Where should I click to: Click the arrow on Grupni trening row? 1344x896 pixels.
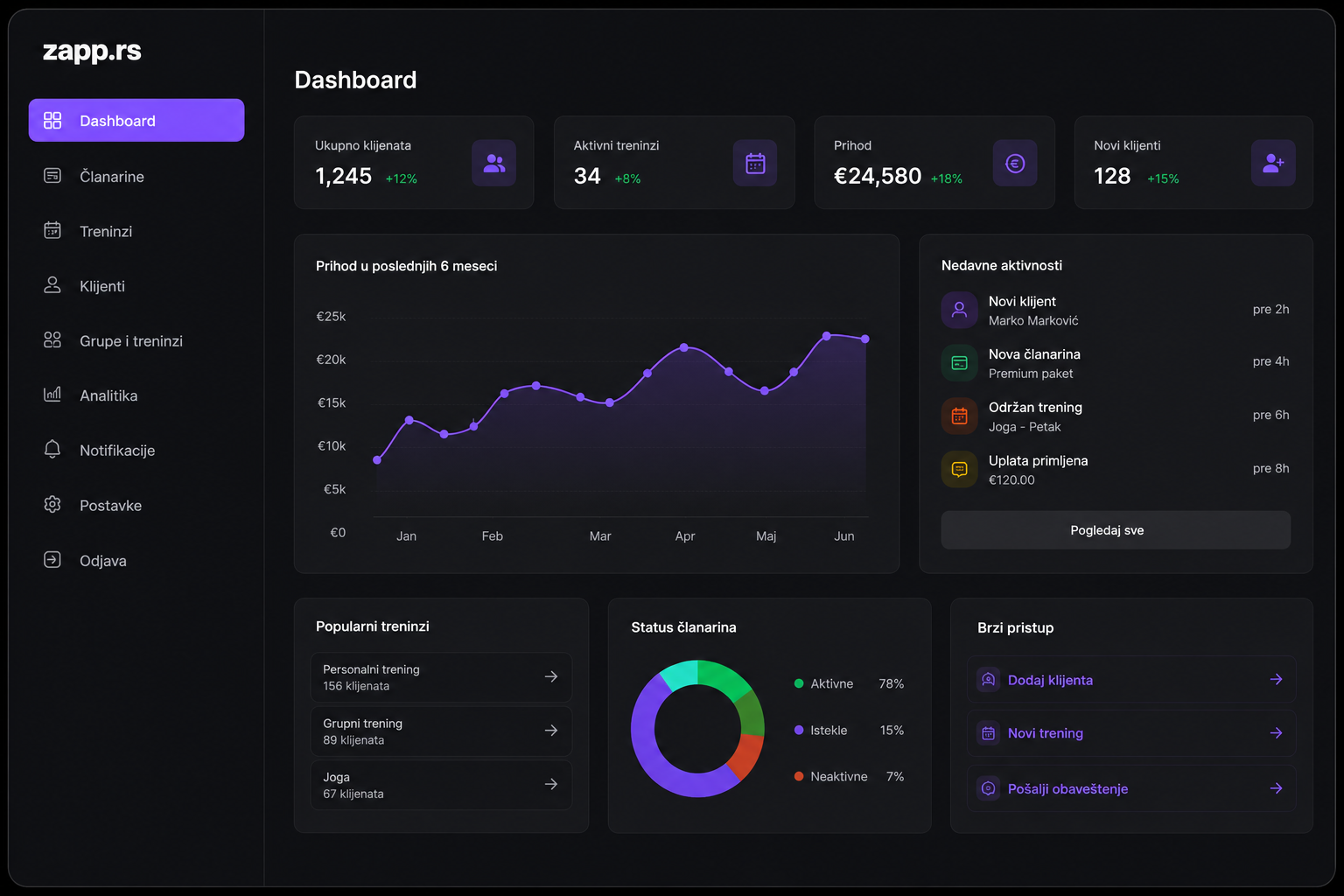551,731
